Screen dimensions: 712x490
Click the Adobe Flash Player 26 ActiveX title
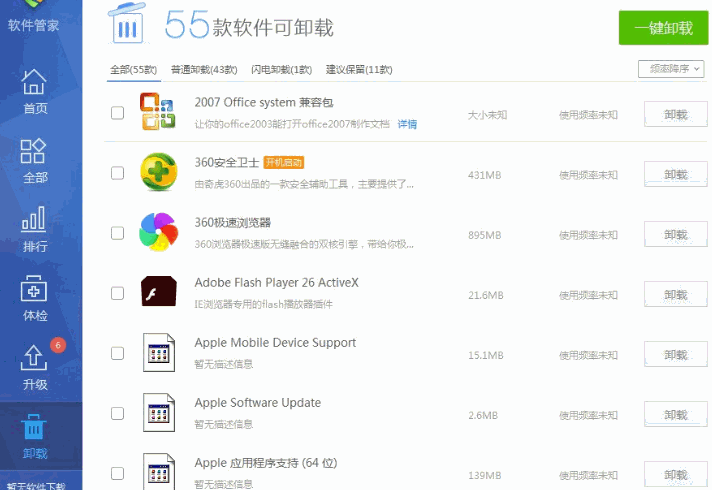[x=277, y=282]
